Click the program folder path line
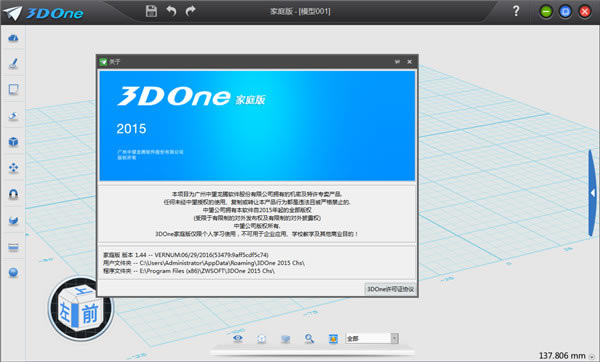 [x=189, y=271]
